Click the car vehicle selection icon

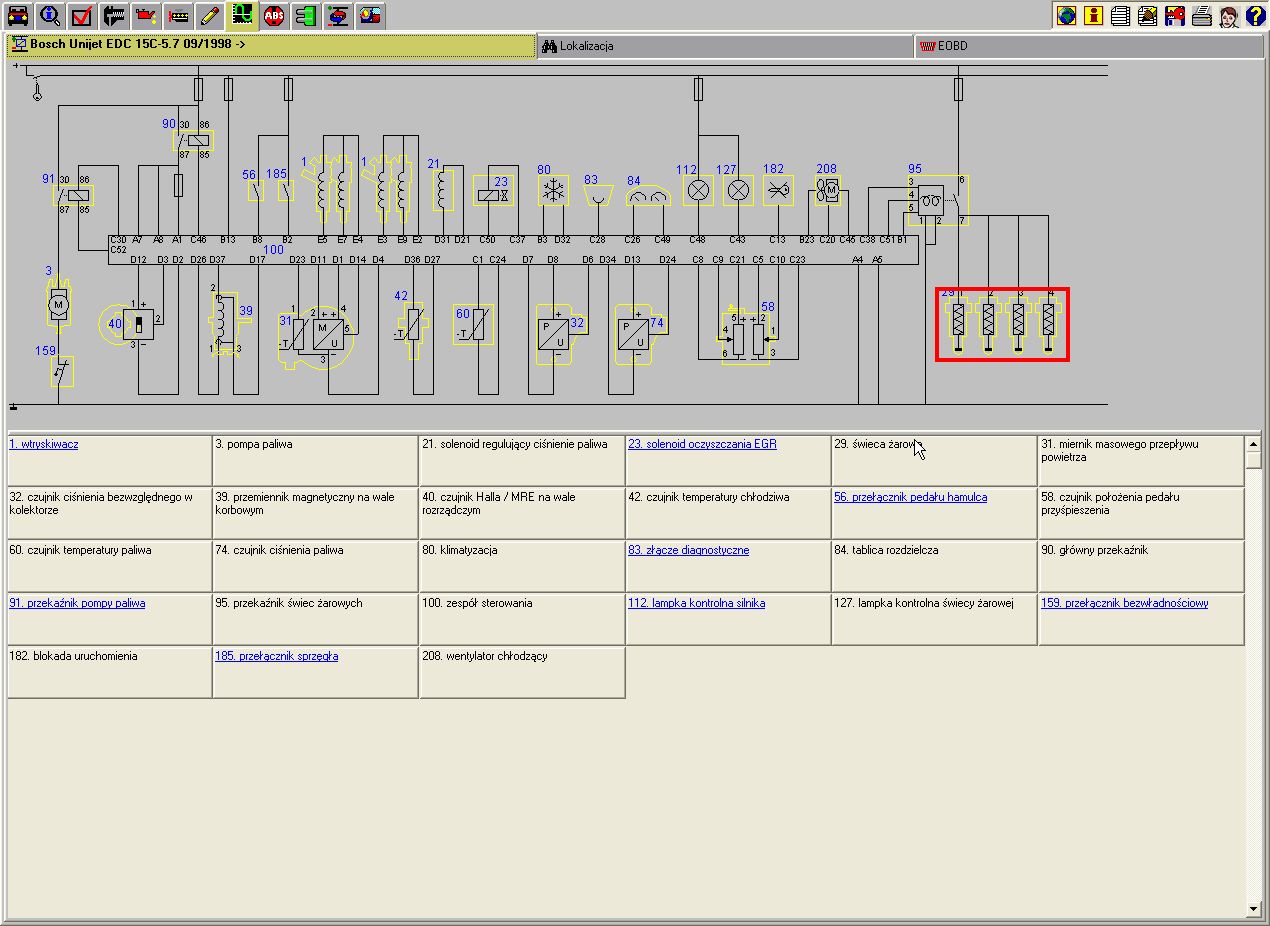pos(18,15)
